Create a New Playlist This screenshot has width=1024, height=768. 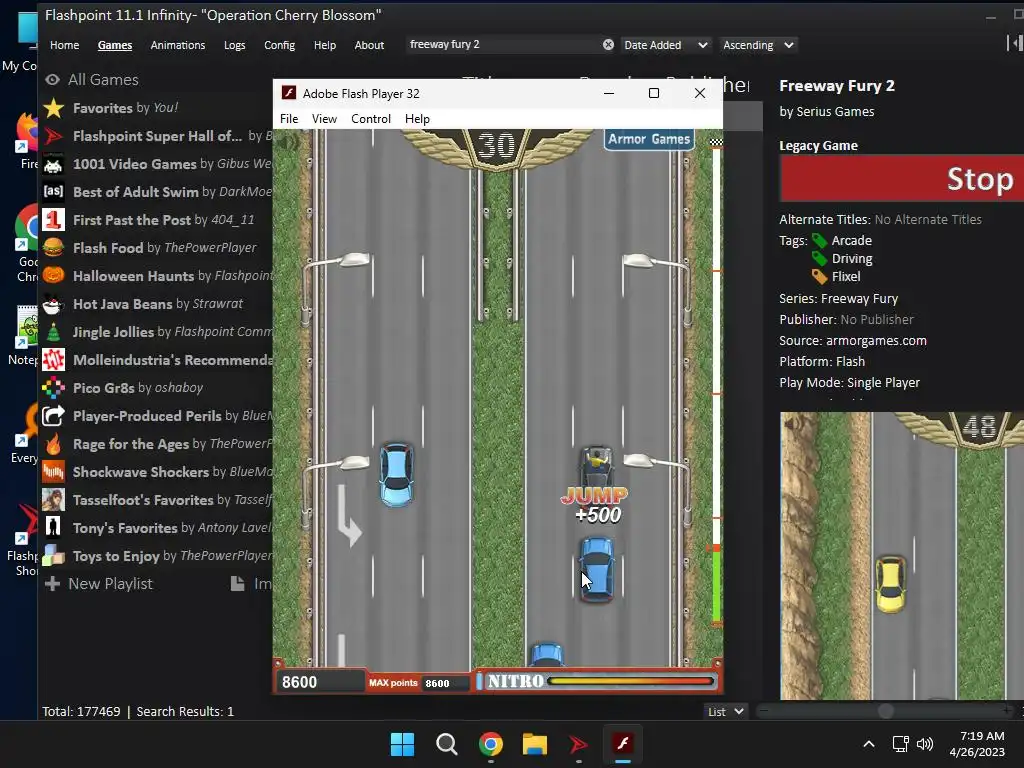coord(99,584)
